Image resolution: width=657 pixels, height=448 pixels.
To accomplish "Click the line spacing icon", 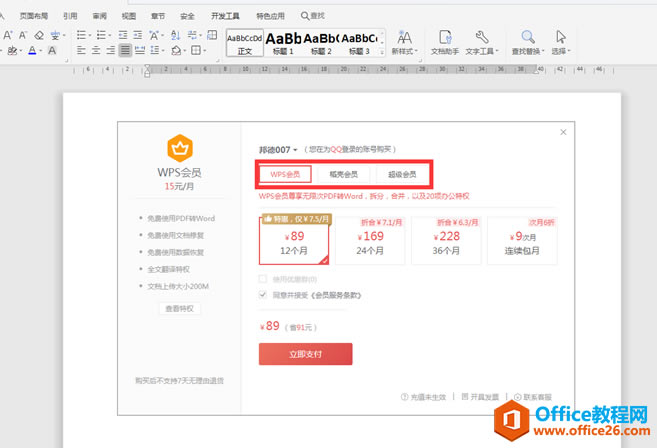I will [155, 50].
